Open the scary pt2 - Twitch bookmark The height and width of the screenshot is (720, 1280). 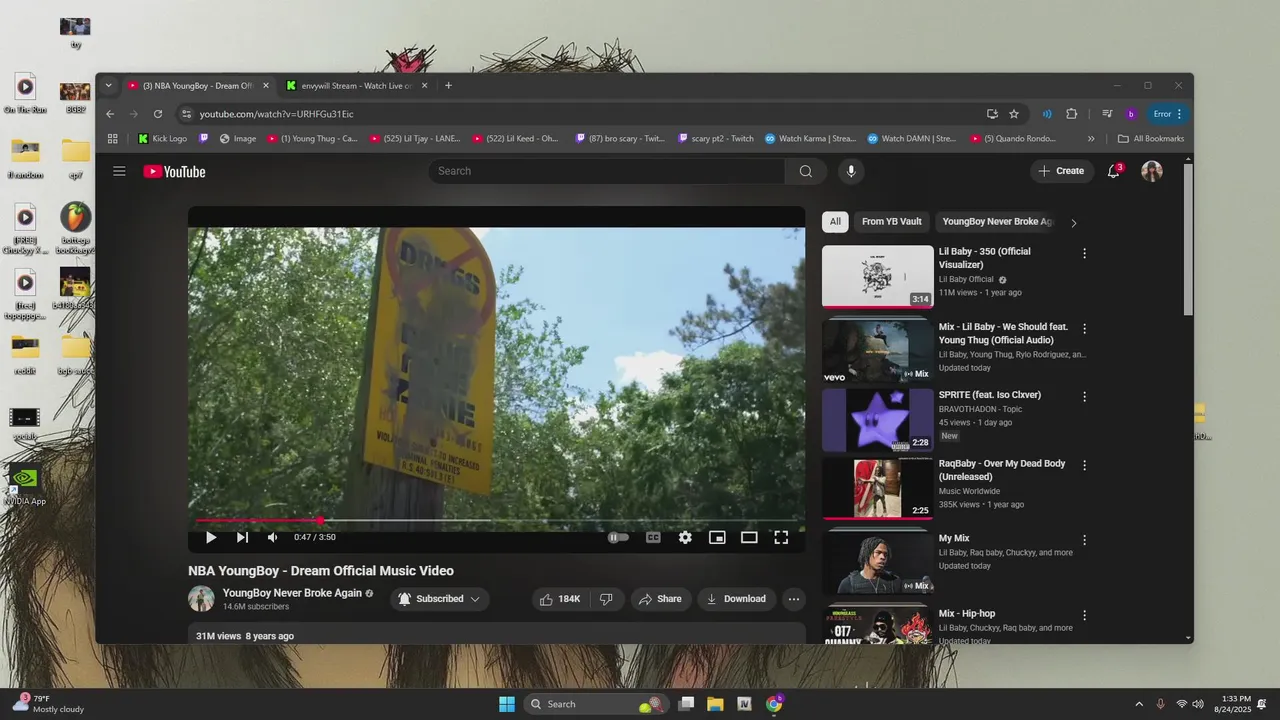coord(715,139)
